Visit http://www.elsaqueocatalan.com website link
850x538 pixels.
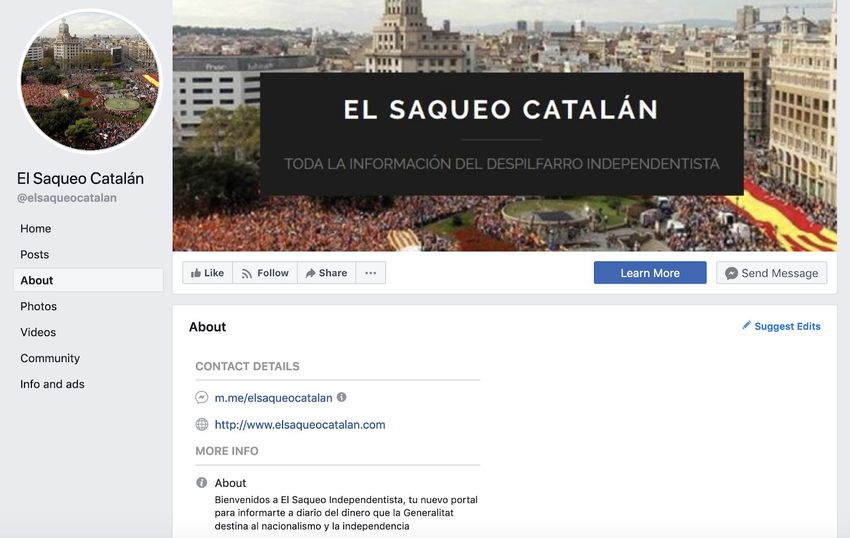tap(300, 425)
